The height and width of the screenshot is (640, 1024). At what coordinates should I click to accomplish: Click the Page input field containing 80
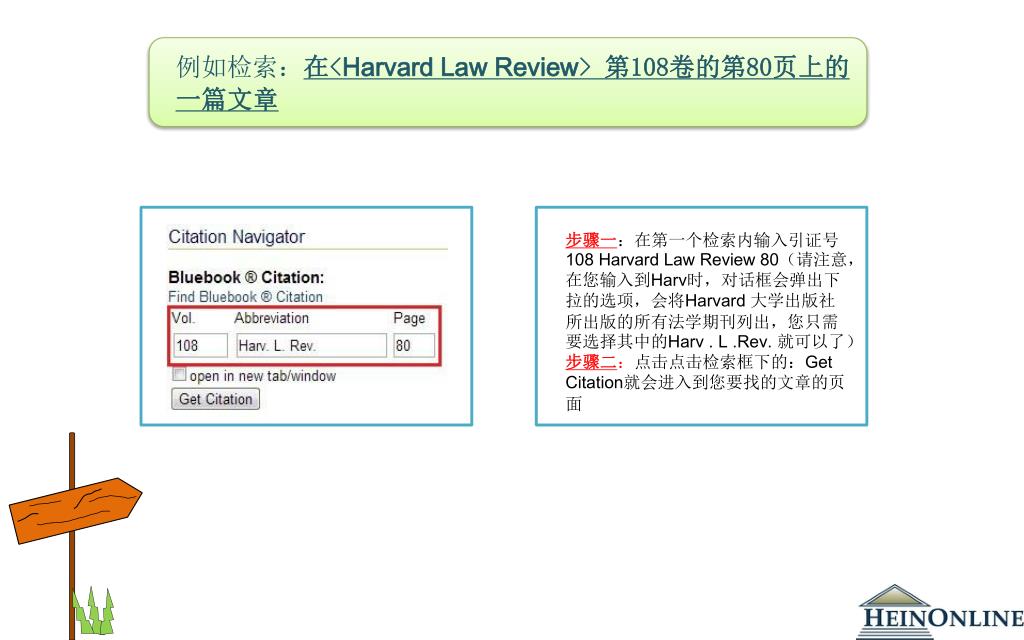(414, 345)
